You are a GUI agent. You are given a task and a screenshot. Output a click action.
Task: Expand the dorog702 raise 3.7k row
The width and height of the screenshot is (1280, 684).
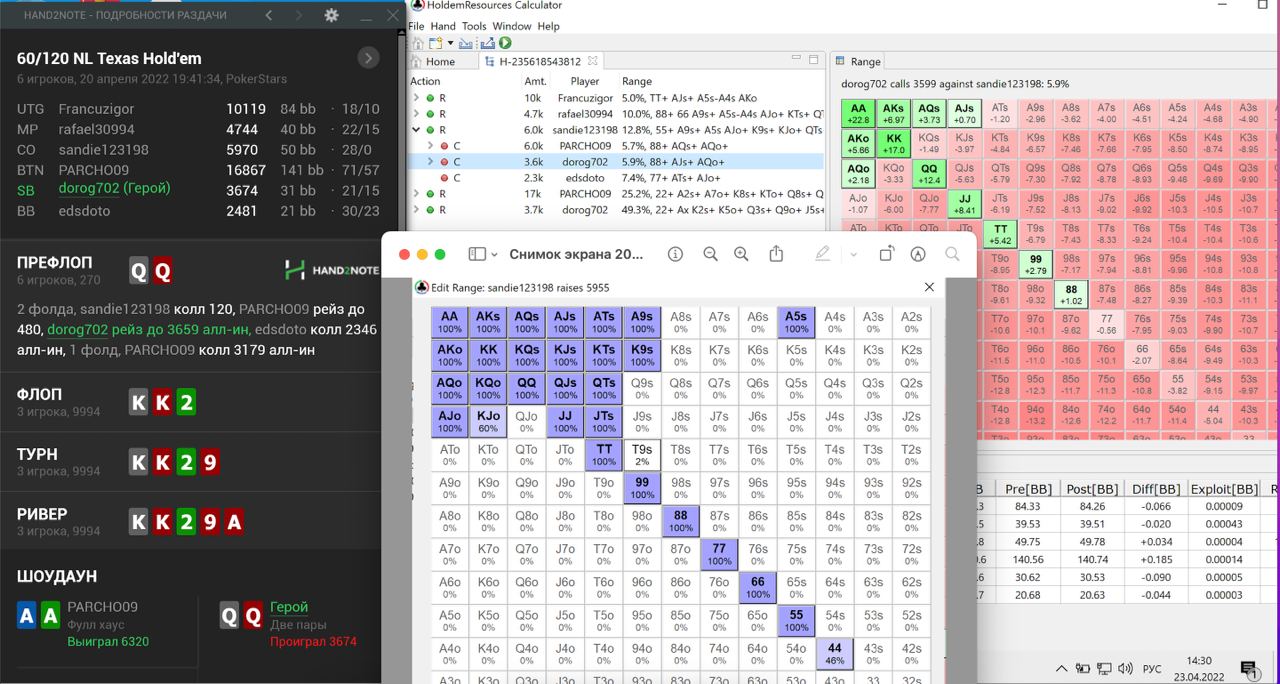417,209
